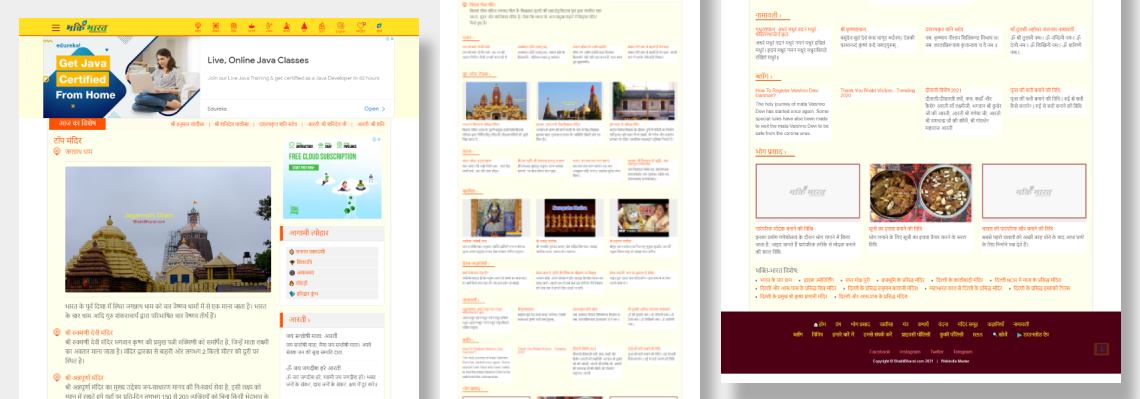Click Open on the Java Classes ad
The image size is (1140, 399).
tap(374, 109)
